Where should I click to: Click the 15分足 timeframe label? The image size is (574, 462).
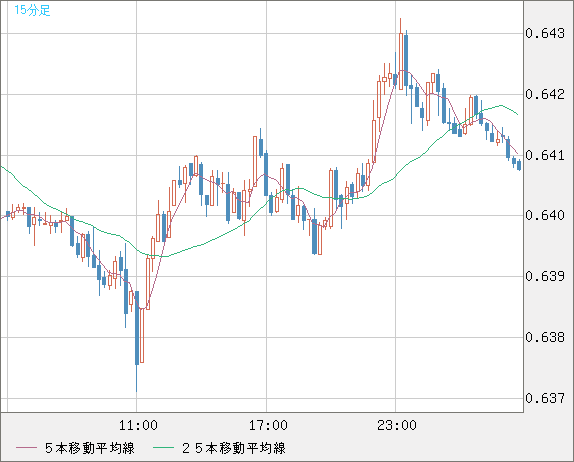32,10
